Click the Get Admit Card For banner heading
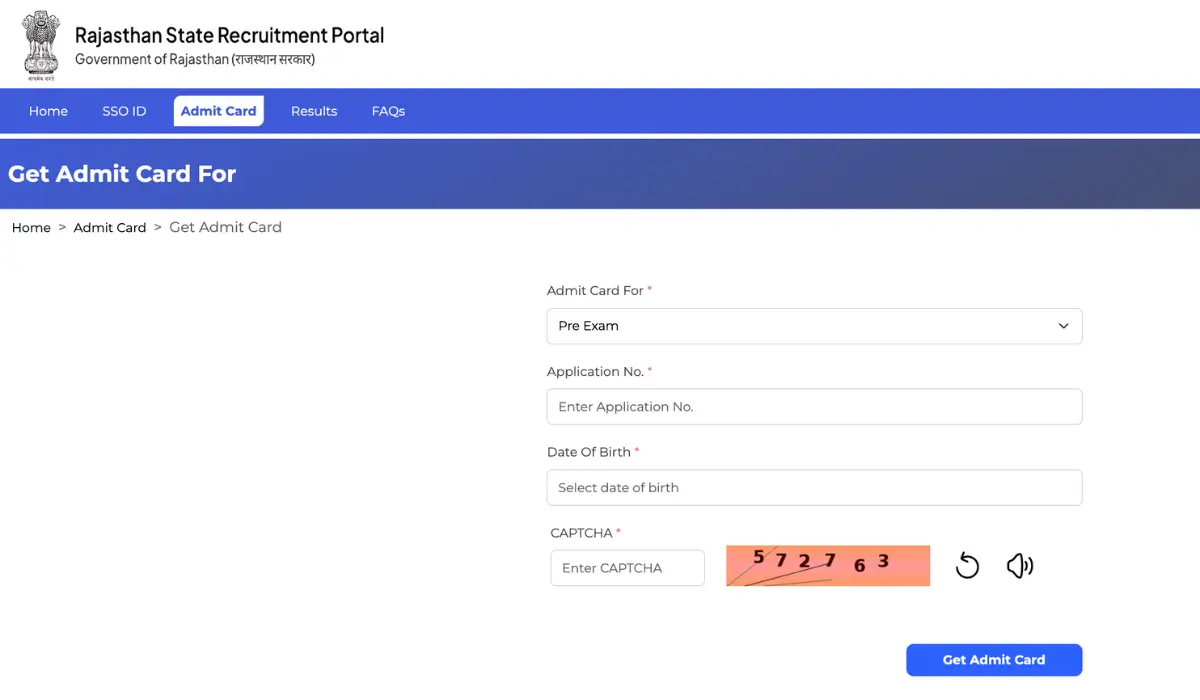 [122, 174]
